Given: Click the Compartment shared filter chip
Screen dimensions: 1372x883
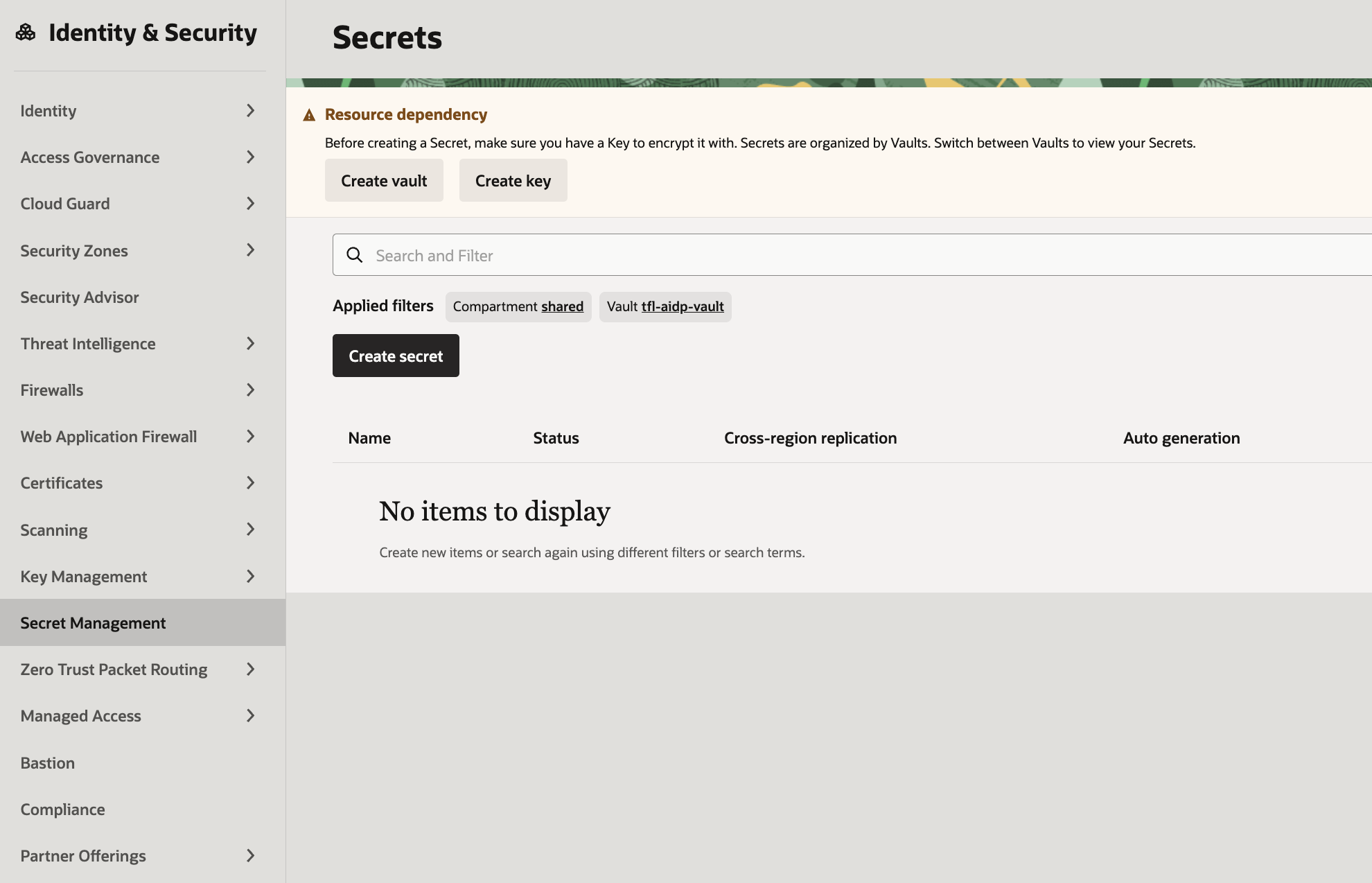Looking at the screenshot, I should 518,306.
